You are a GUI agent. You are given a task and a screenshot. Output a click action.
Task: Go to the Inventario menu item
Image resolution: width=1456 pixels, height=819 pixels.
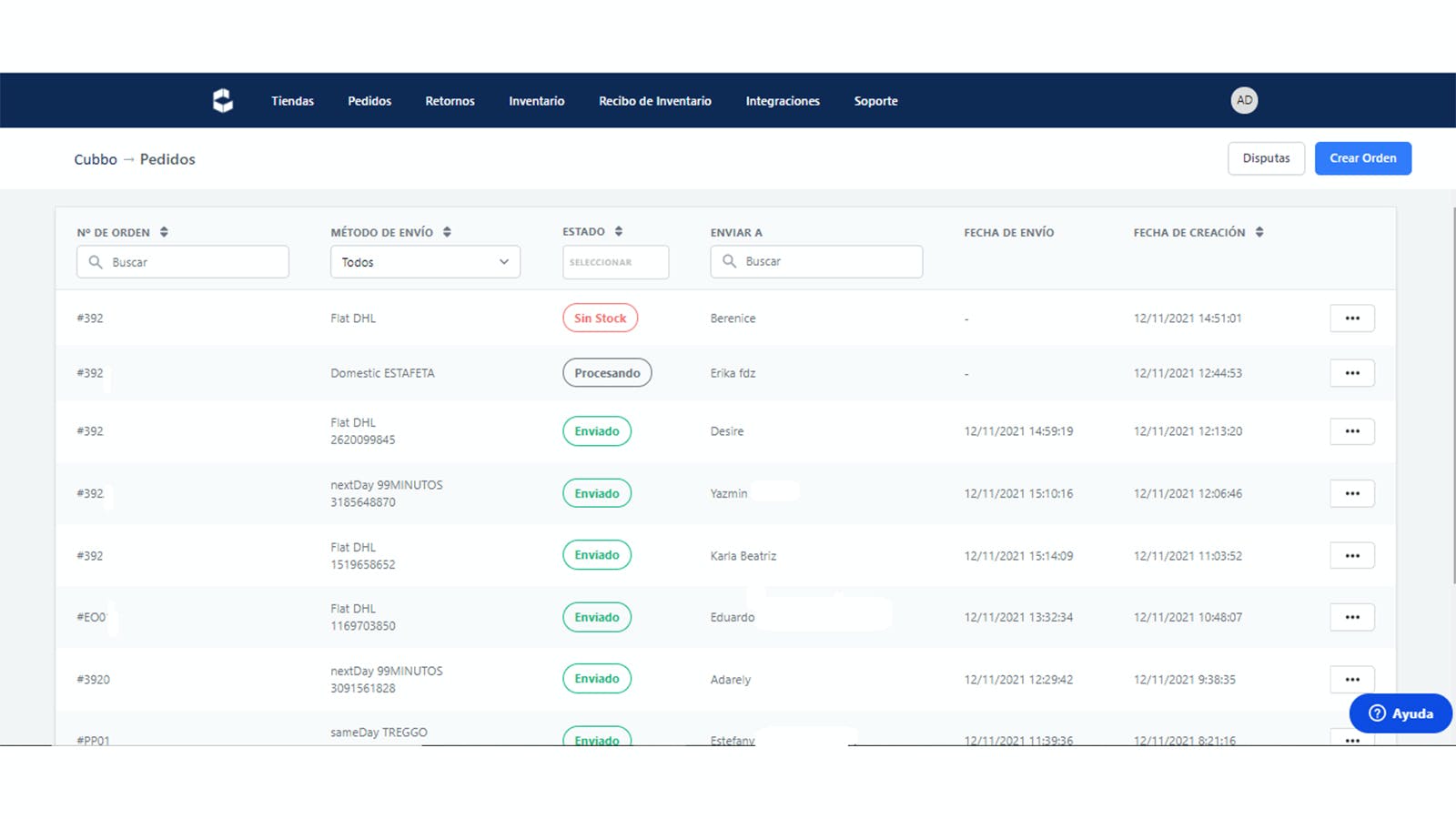click(x=536, y=101)
